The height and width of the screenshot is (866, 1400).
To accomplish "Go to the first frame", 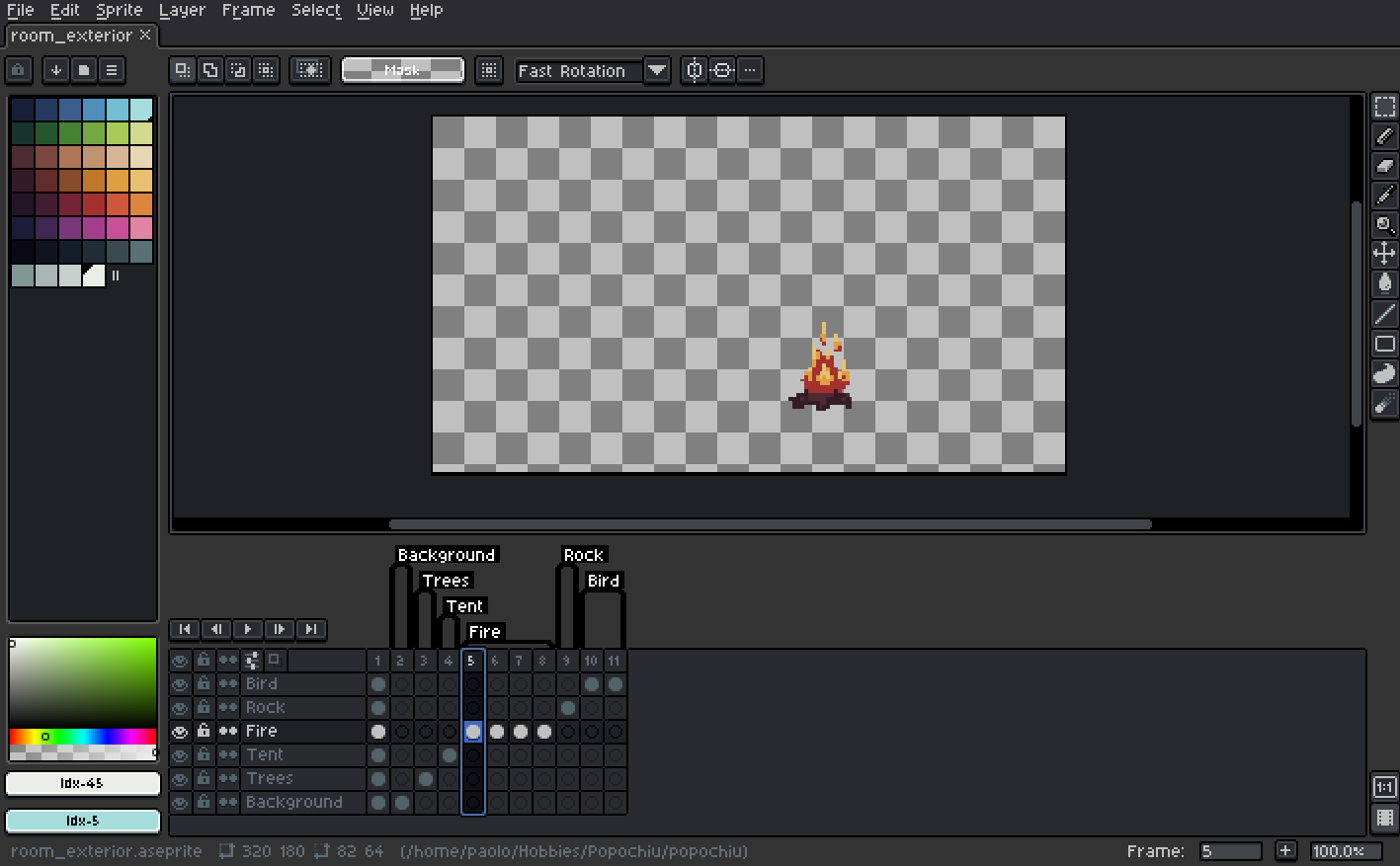I will 185,629.
